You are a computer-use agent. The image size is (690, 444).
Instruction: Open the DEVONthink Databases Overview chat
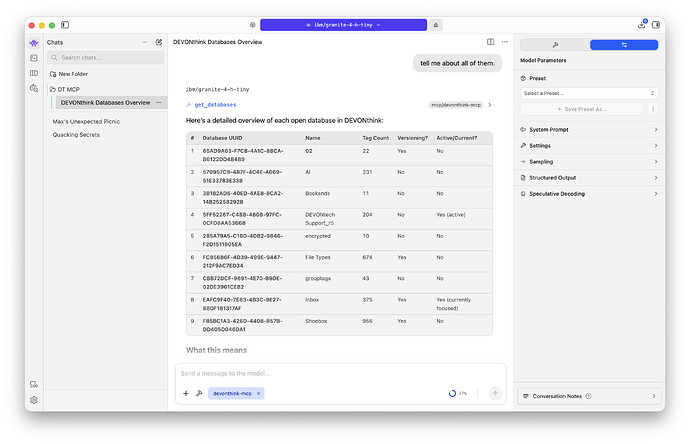106,103
